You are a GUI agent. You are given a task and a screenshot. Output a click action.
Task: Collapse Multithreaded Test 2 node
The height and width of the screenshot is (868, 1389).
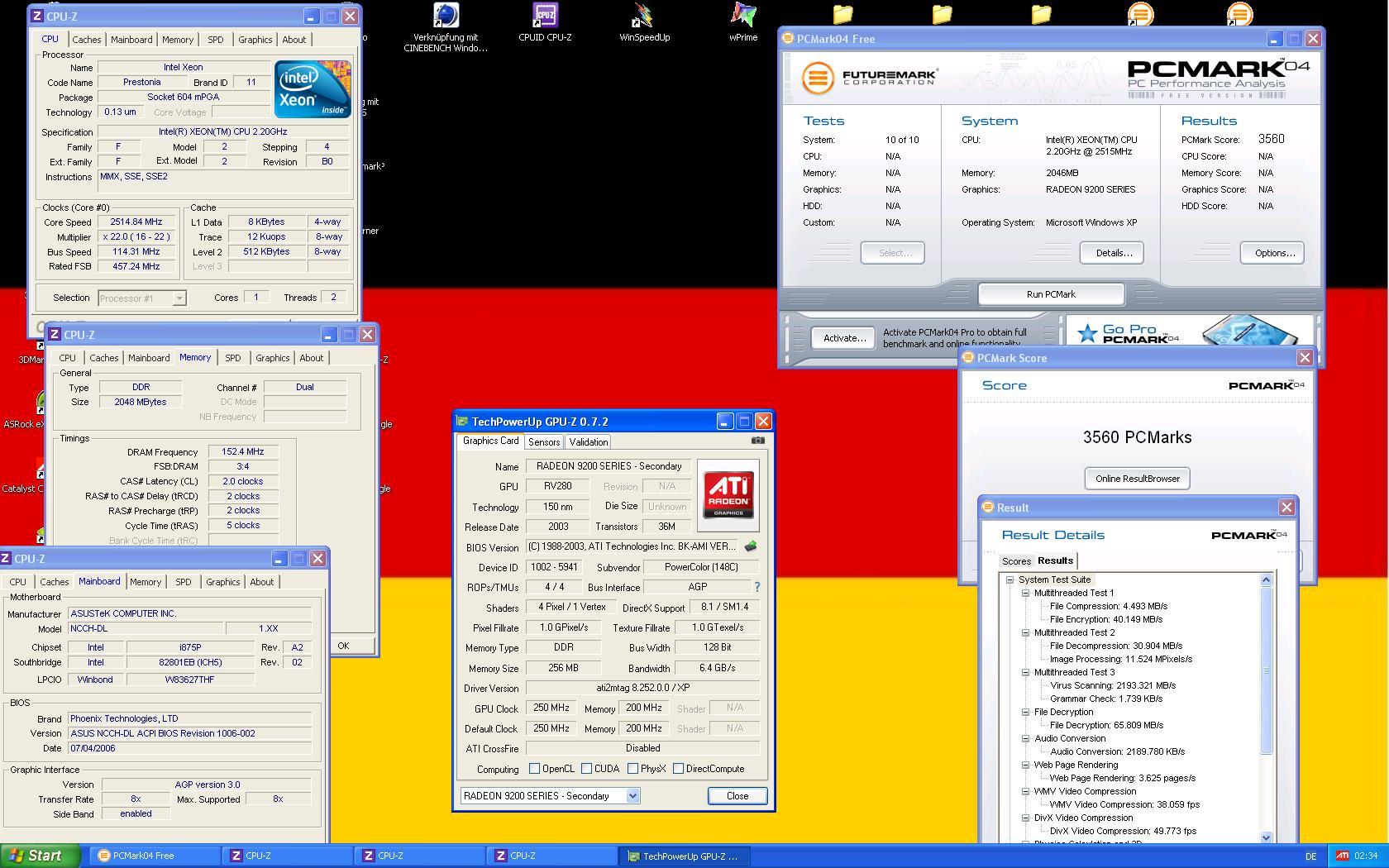[1025, 632]
